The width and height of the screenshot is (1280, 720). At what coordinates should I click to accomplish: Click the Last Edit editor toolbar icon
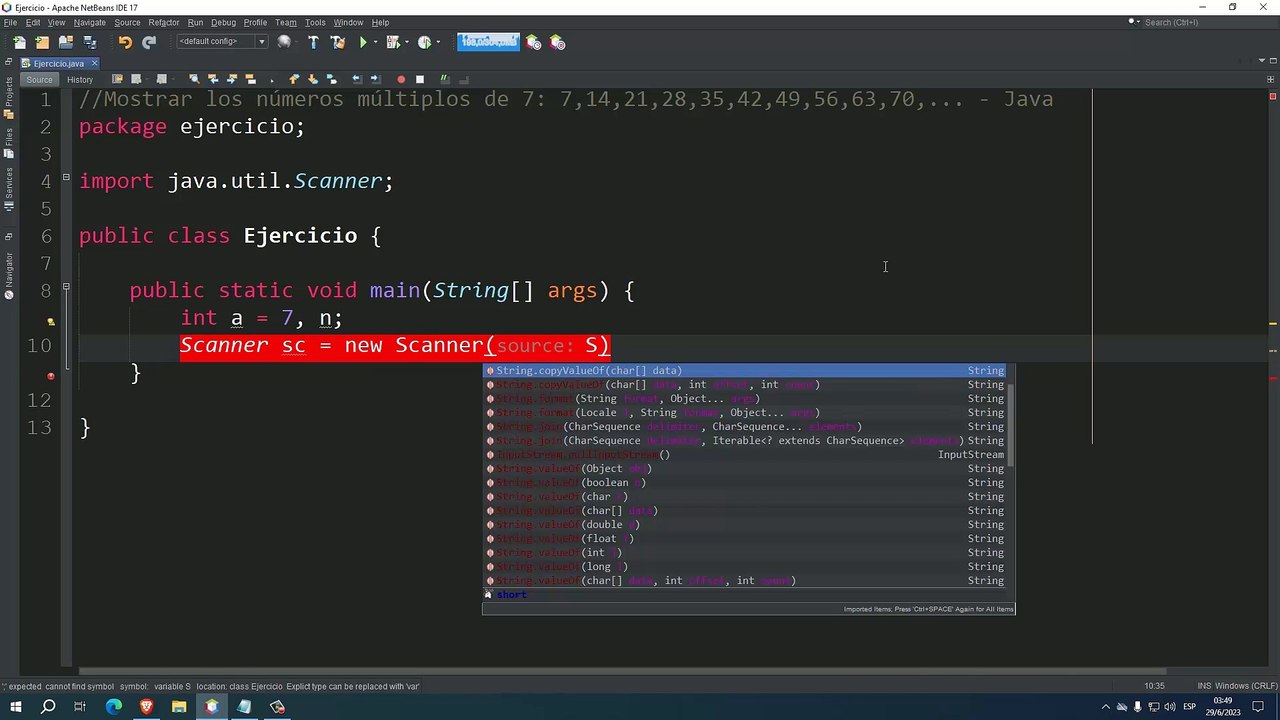point(117,79)
